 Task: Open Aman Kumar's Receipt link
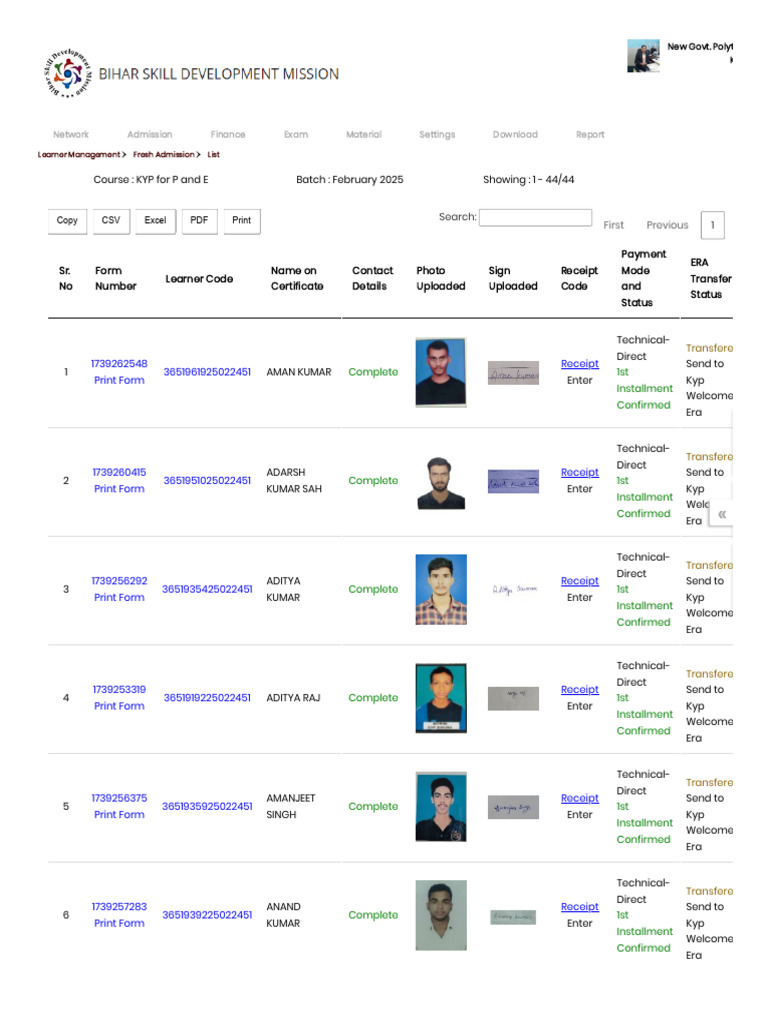click(x=580, y=364)
